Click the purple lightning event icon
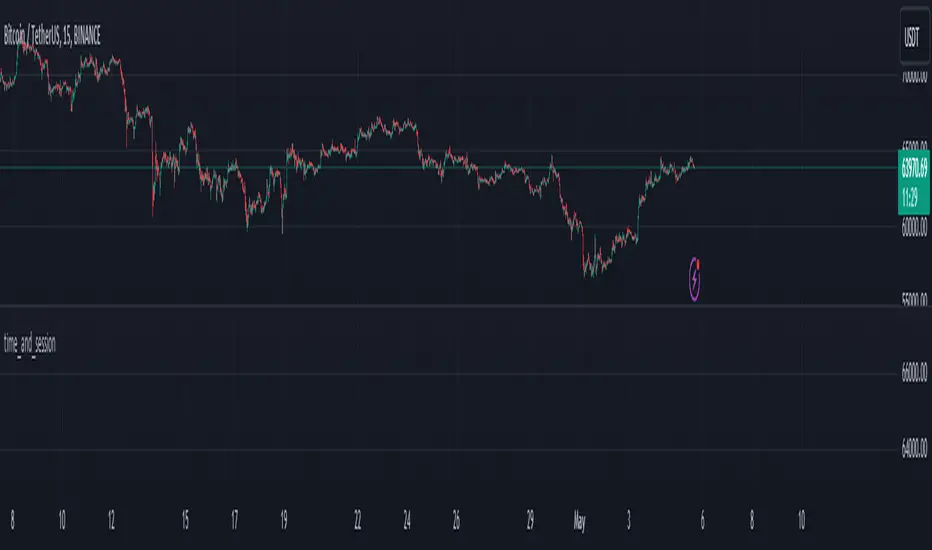 pyautogui.click(x=694, y=279)
